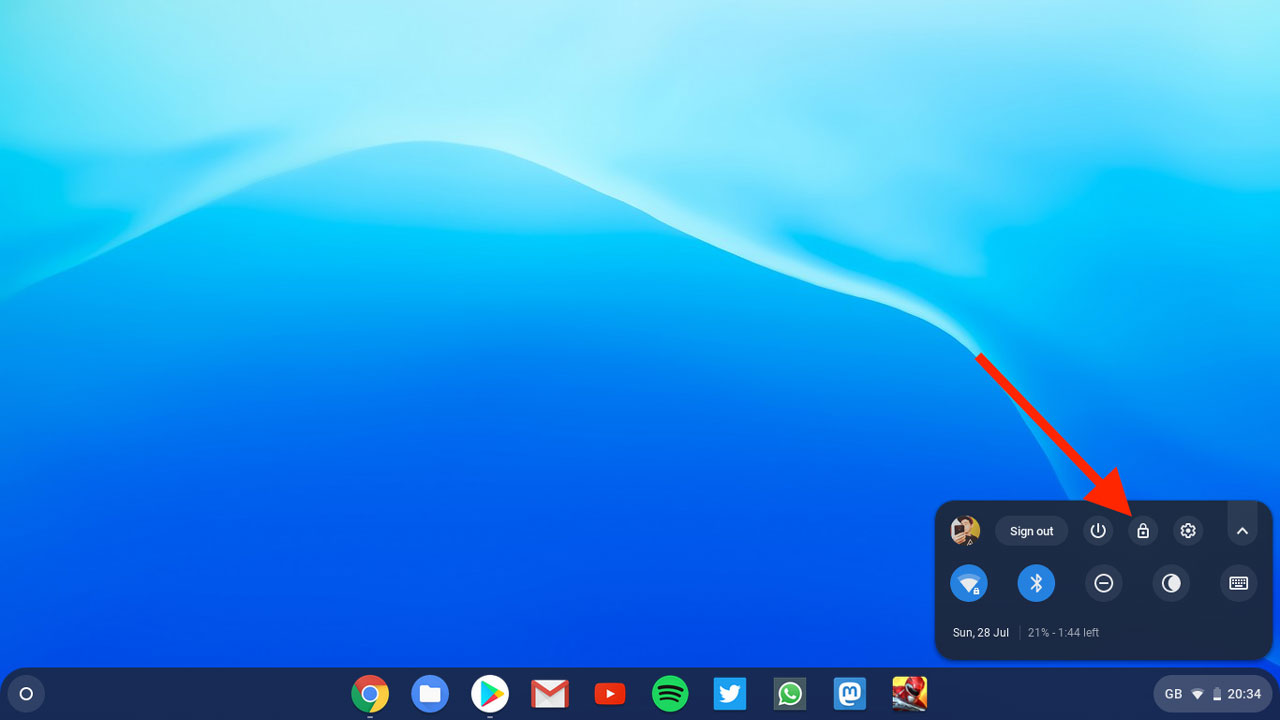Screen dimensions: 1280x720
Task: Open Google Play Store
Action: tap(490, 693)
